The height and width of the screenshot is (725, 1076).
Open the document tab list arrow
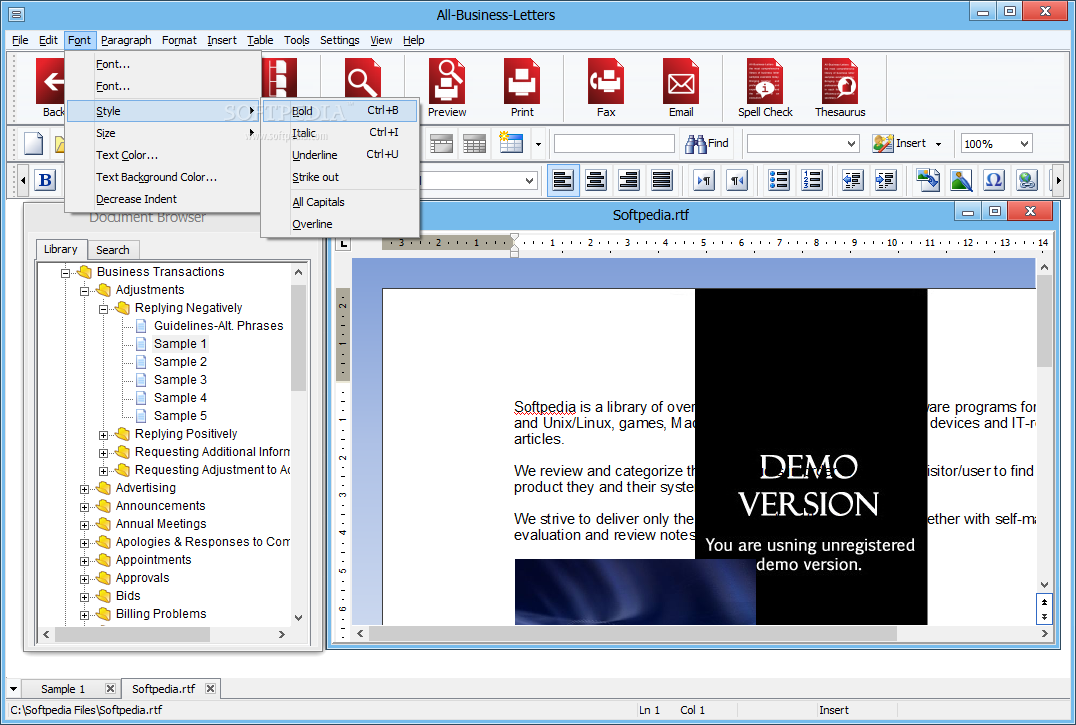[13, 689]
